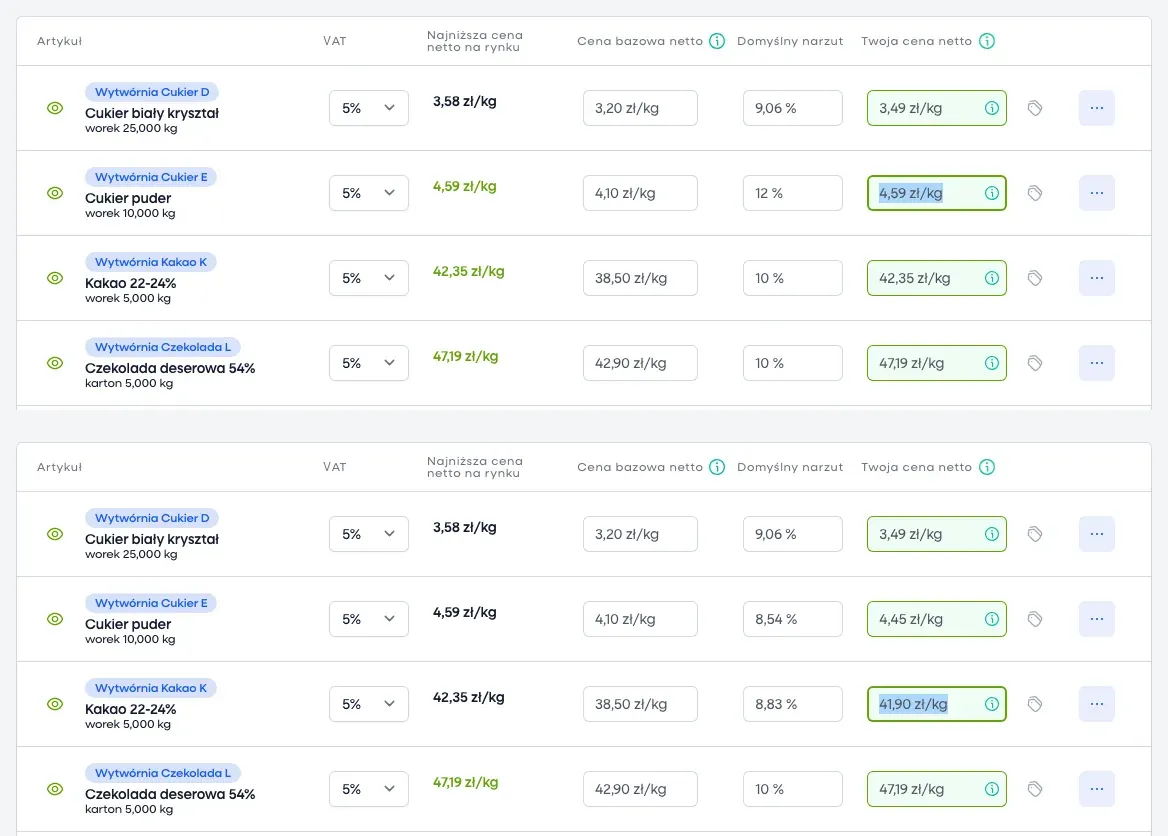Click info icon beside Cena bazowa netto, upper table
This screenshot has width=1168, height=836.
(x=717, y=41)
